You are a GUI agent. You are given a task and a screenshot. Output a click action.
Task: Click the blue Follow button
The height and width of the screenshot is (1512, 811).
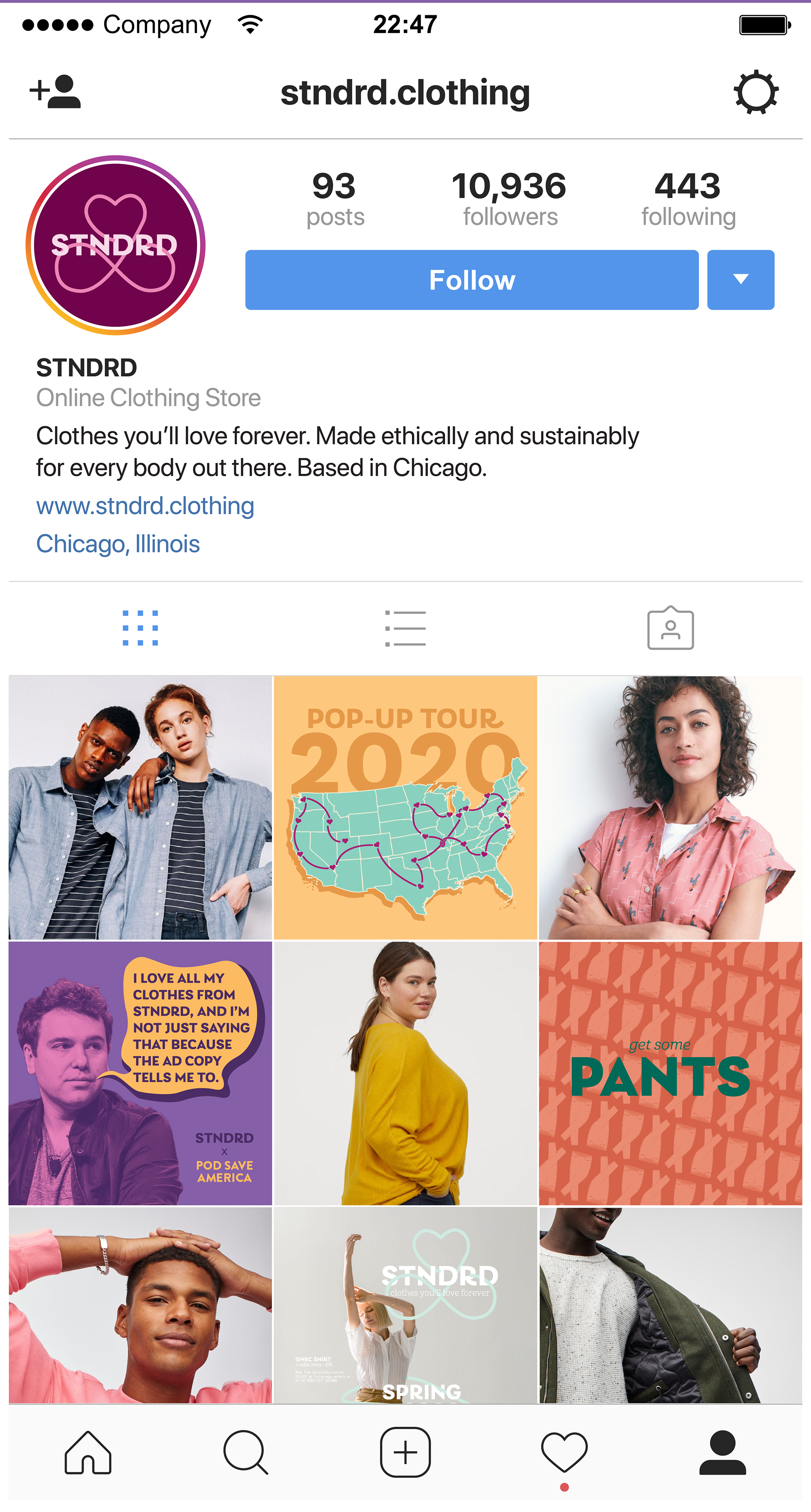472,280
